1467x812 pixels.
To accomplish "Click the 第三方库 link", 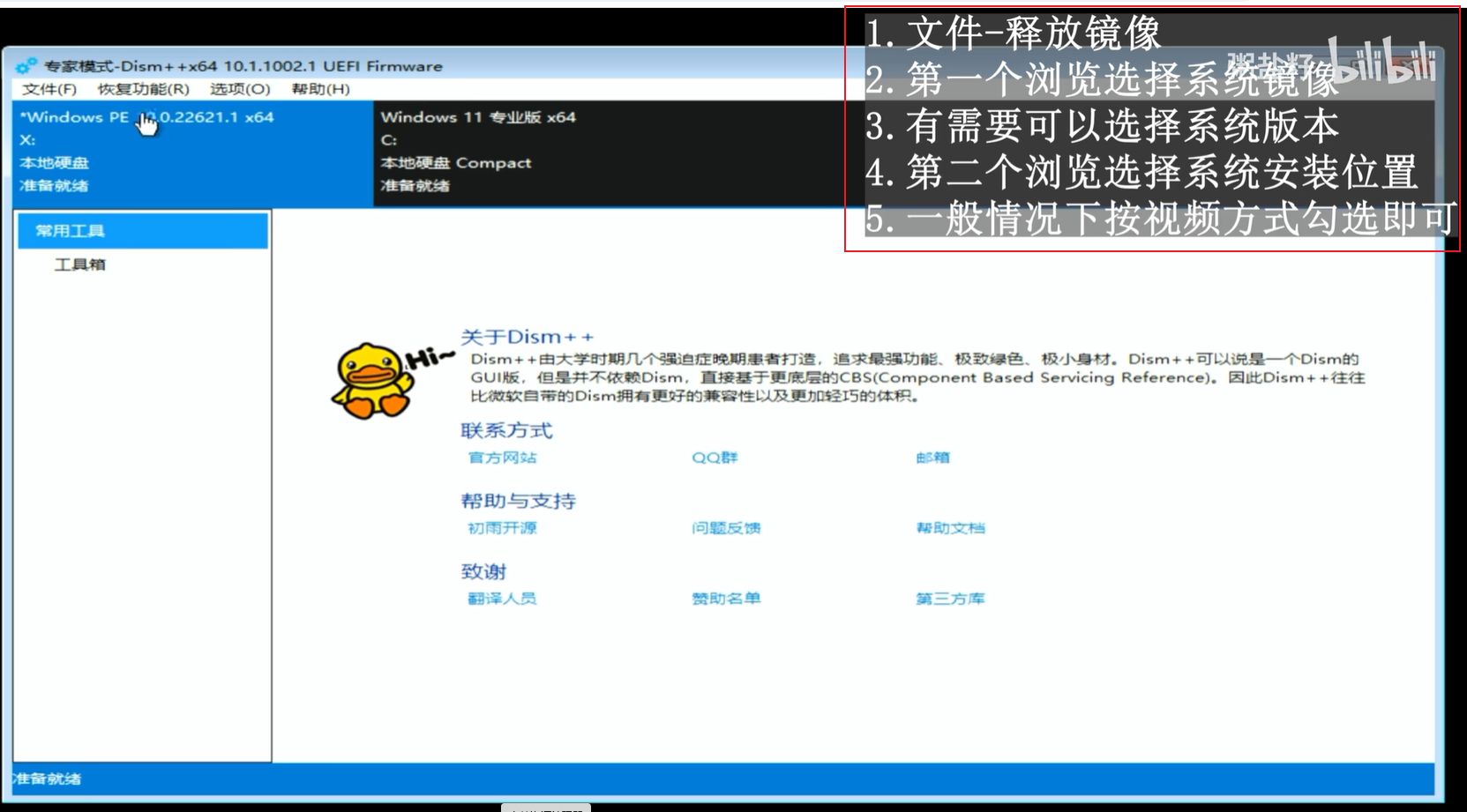I will coord(950,599).
